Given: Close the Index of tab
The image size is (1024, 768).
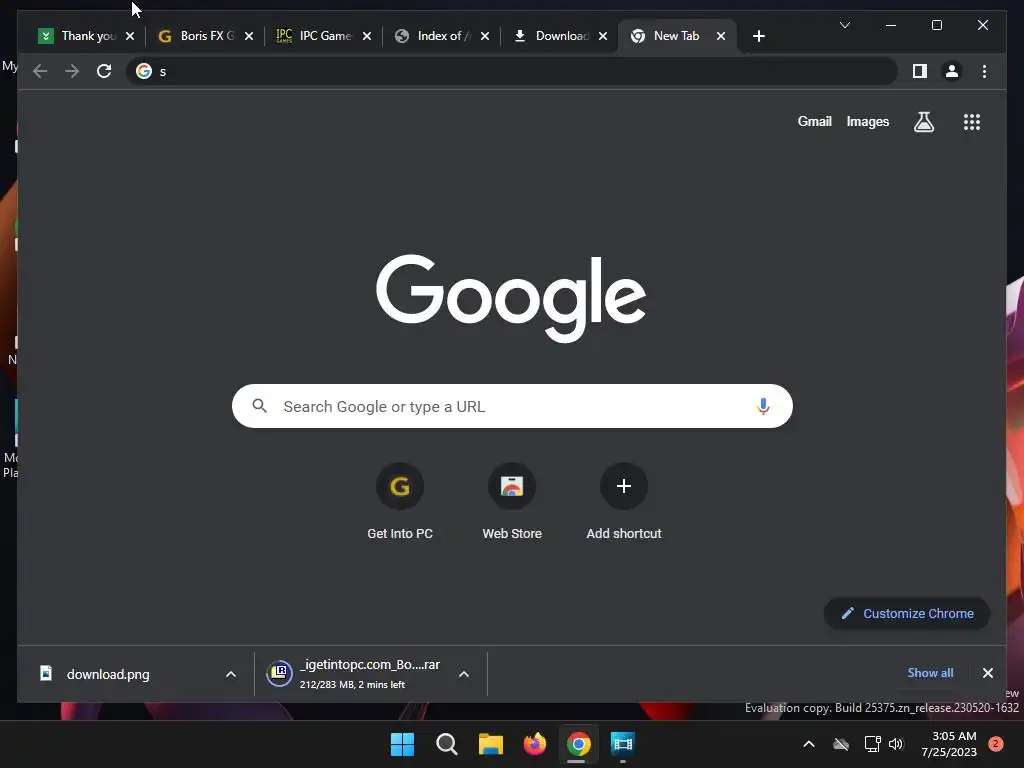Looking at the screenshot, I should [485, 36].
